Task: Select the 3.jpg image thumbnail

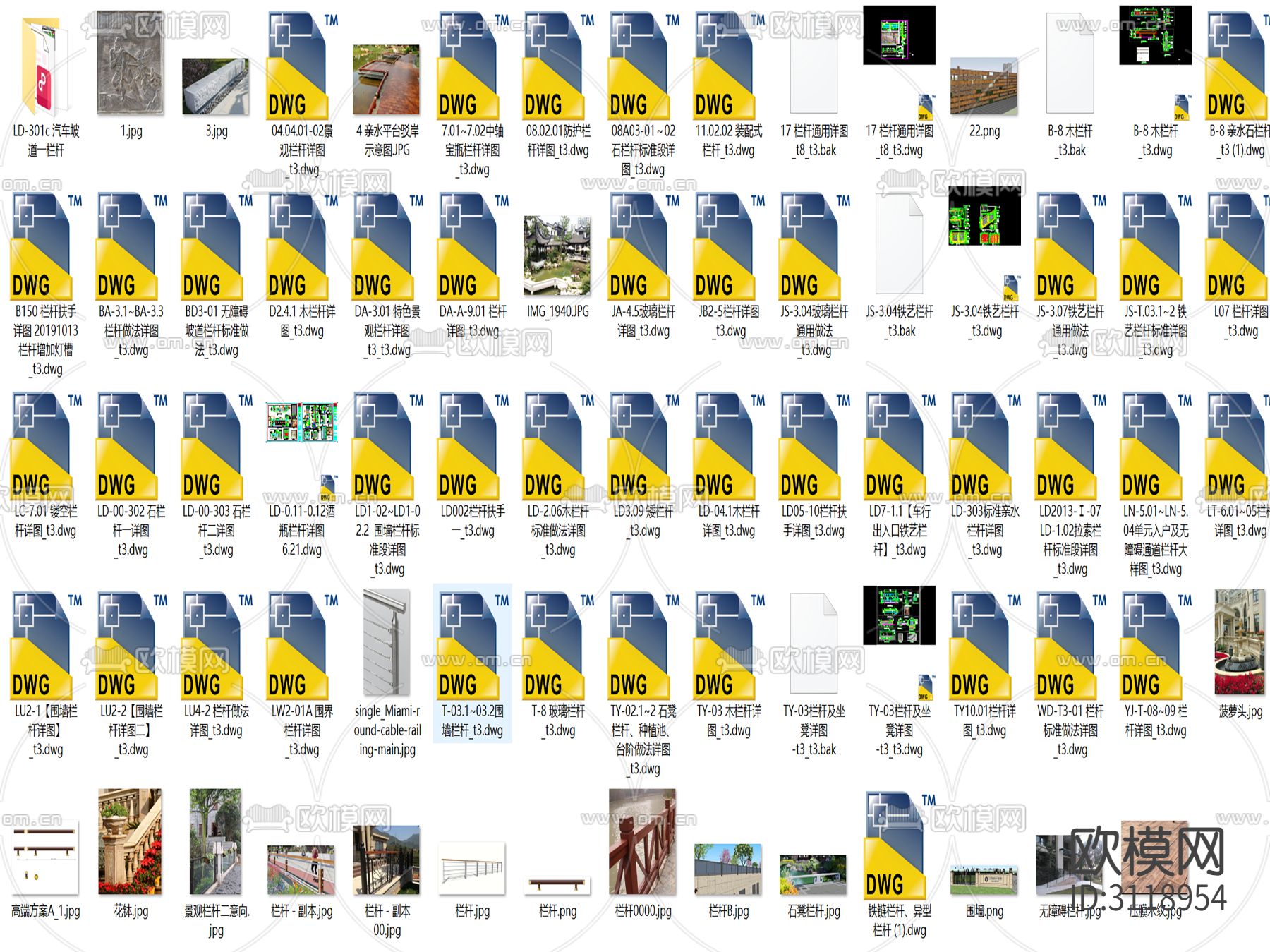Action: coord(216,87)
